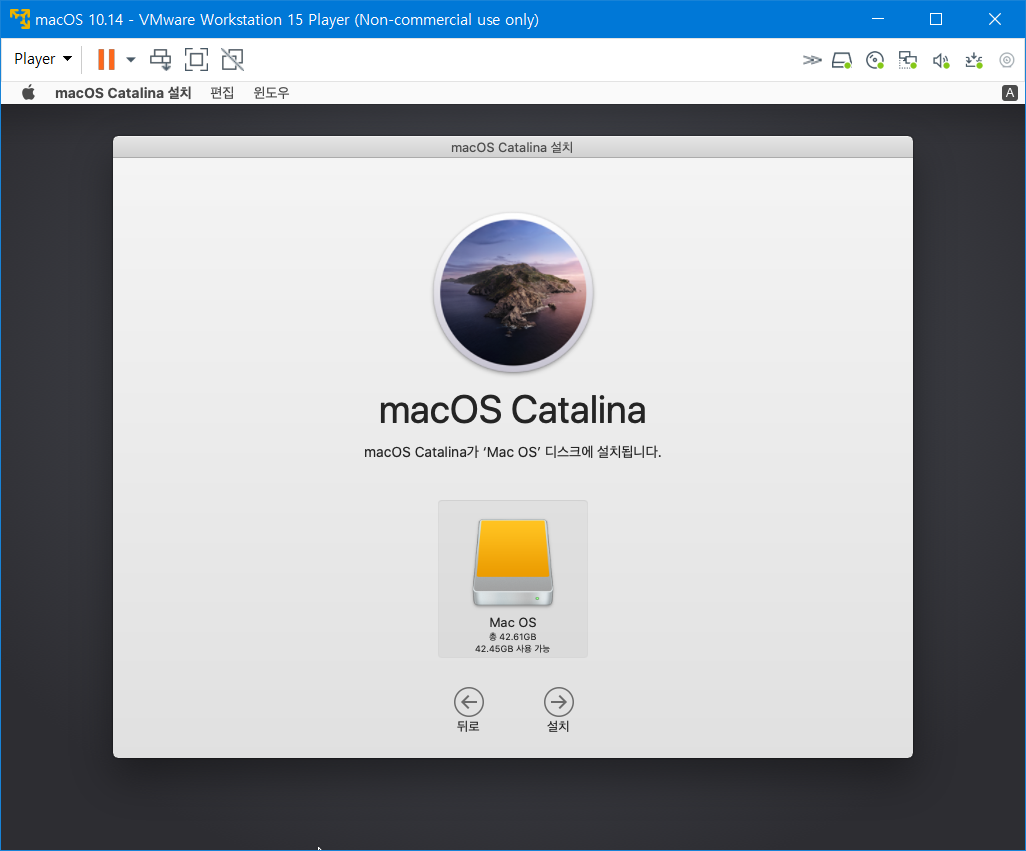Maximize the VMware Player window

click(936, 19)
